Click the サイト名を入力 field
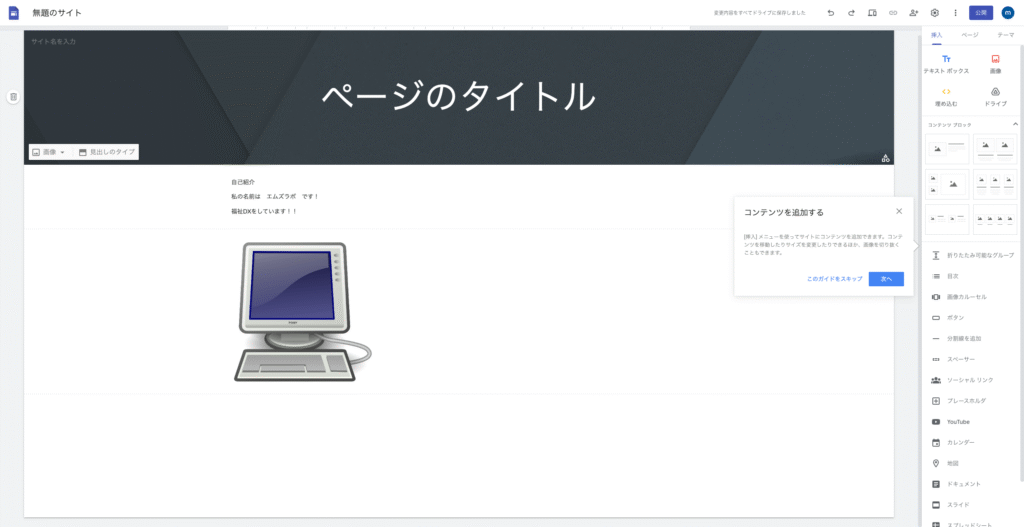This screenshot has width=1024, height=527. tap(54, 41)
